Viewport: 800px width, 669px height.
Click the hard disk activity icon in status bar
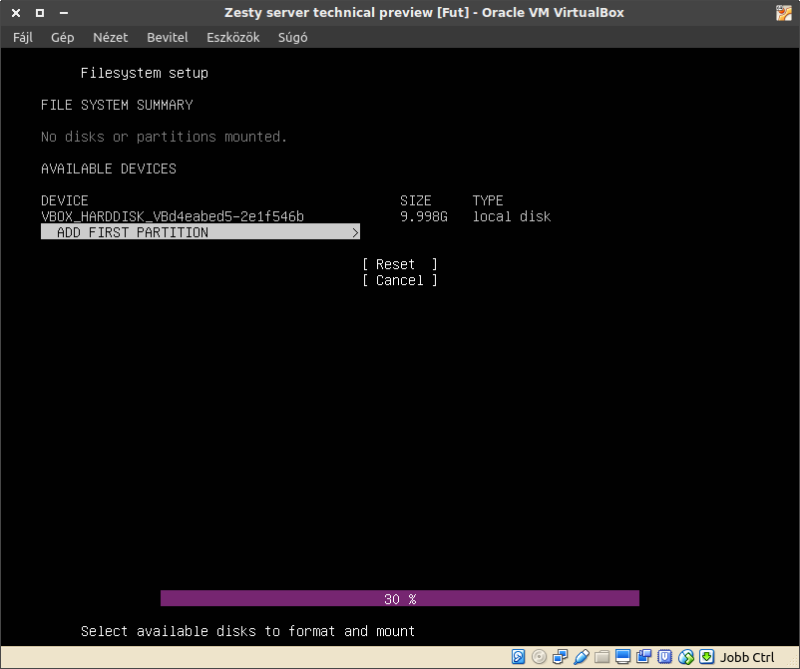pyautogui.click(x=518, y=657)
